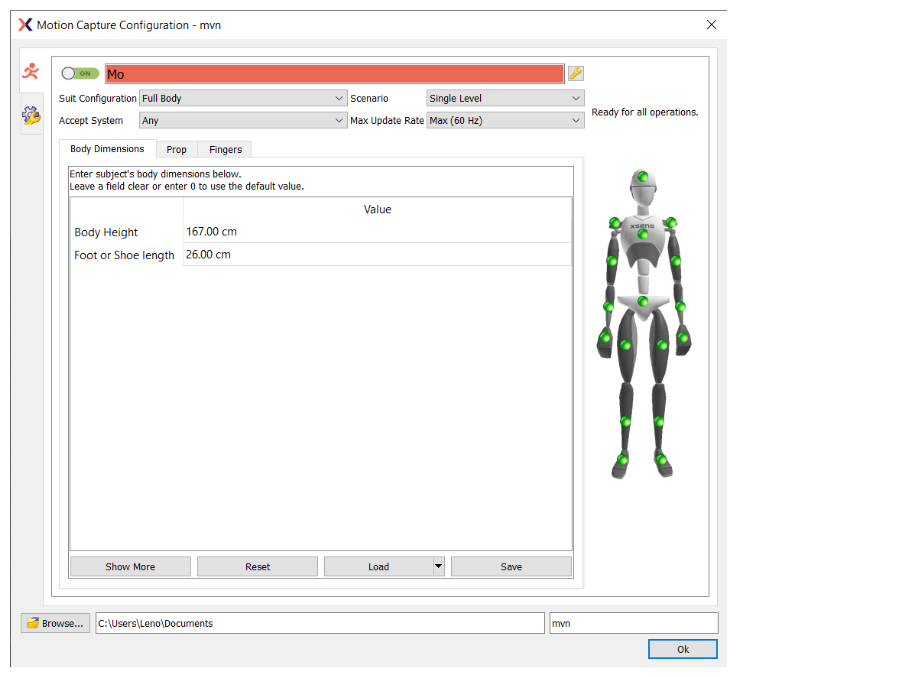The height and width of the screenshot is (677, 900).
Task: Open the gear and wrench settings sidebar tab
Action: click(x=31, y=115)
